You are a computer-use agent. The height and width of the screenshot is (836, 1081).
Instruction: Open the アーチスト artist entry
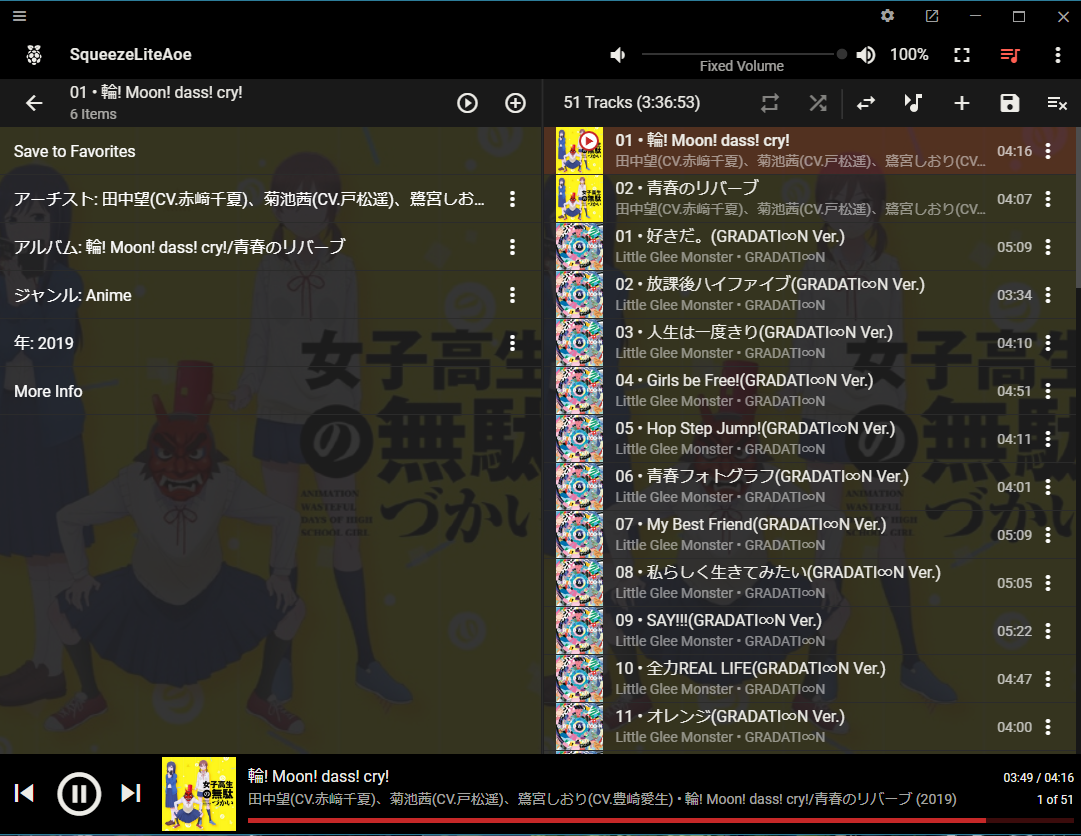click(249, 199)
